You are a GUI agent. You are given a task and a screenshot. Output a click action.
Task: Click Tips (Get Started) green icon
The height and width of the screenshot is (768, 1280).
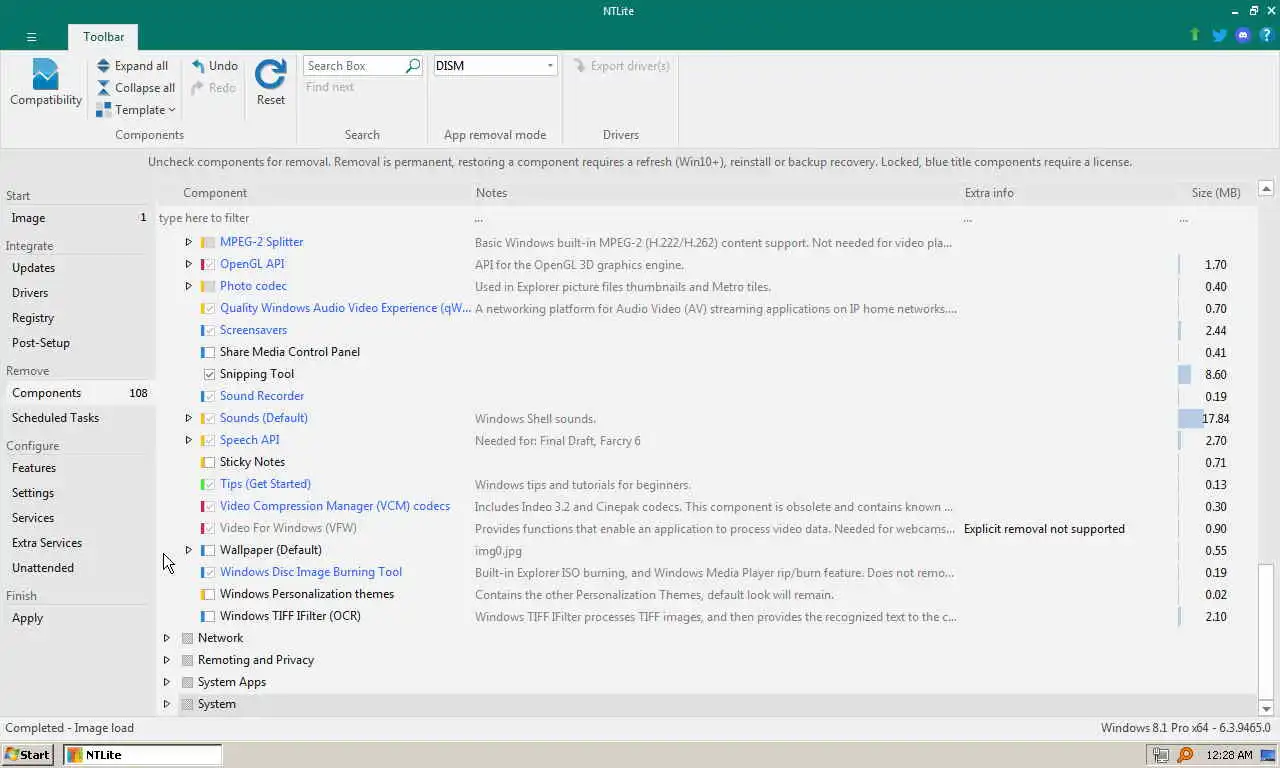203,484
